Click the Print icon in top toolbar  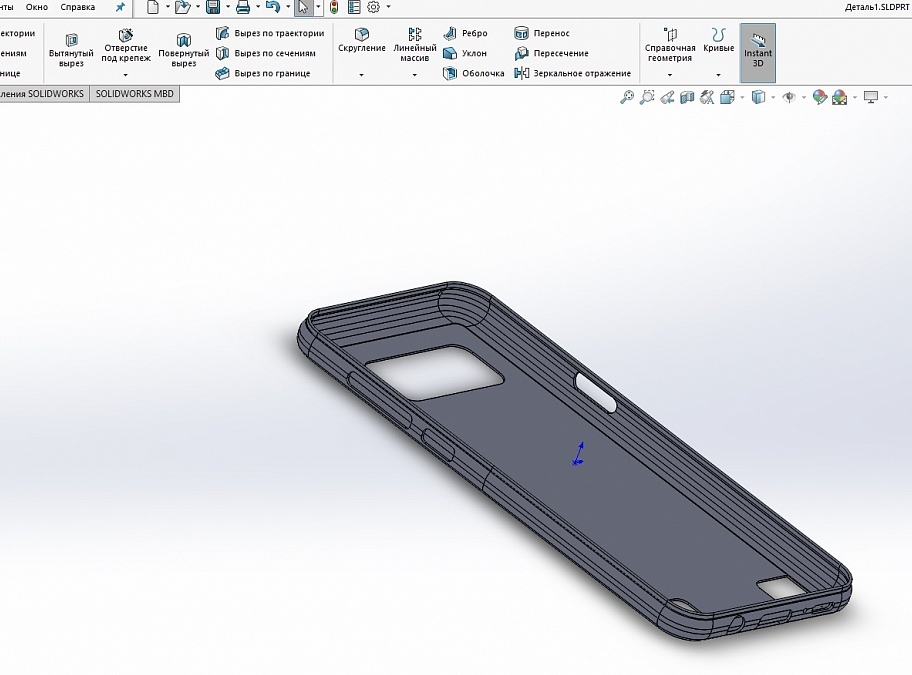coord(242,7)
